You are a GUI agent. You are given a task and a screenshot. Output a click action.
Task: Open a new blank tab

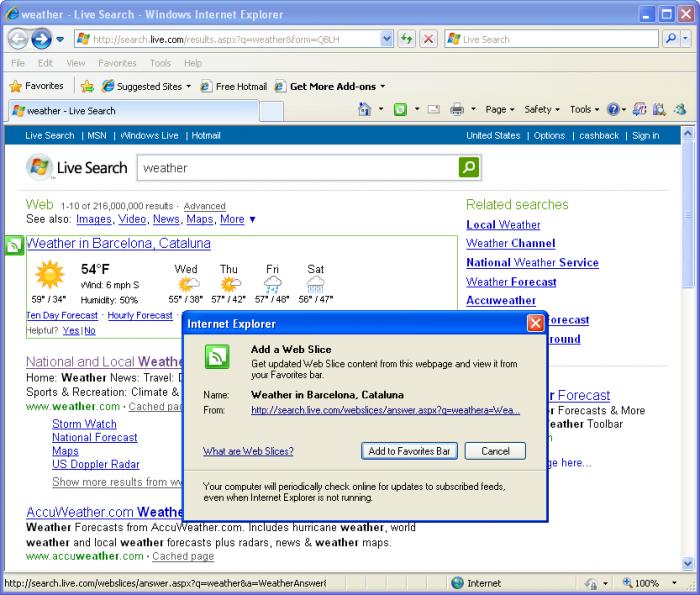(x=271, y=111)
